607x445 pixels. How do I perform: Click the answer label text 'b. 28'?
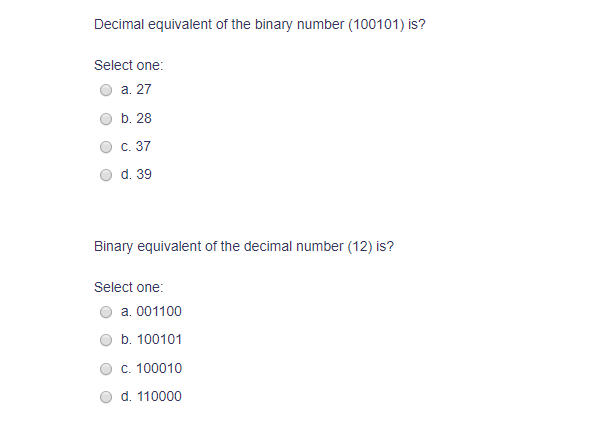click(136, 118)
